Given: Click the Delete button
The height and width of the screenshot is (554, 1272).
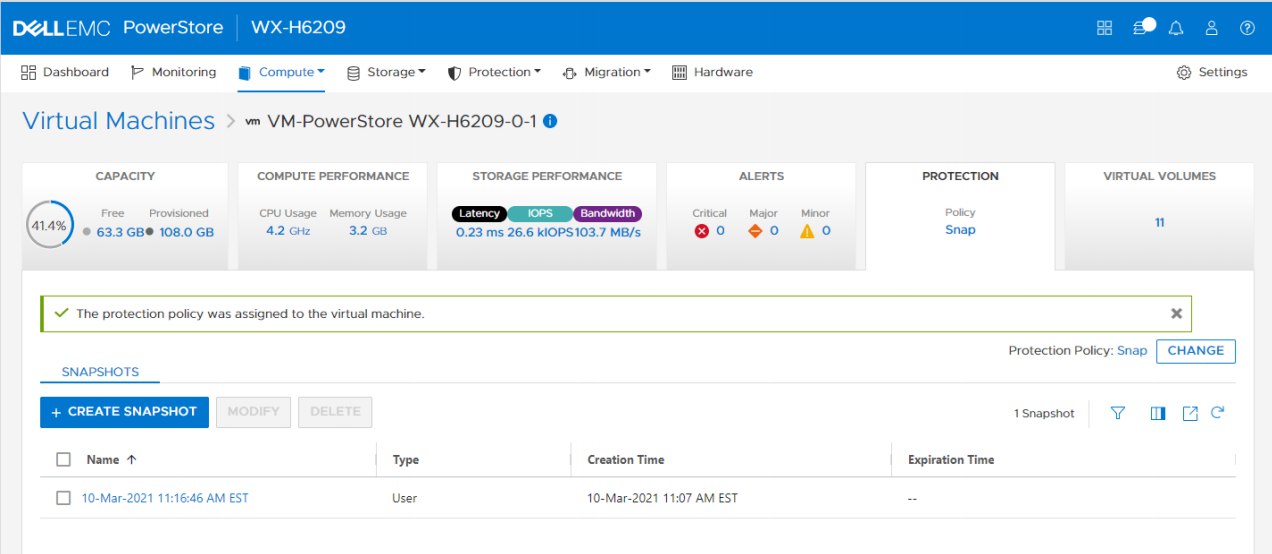Looking at the screenshot, I should pyautogui.click(x=335, y=412).
